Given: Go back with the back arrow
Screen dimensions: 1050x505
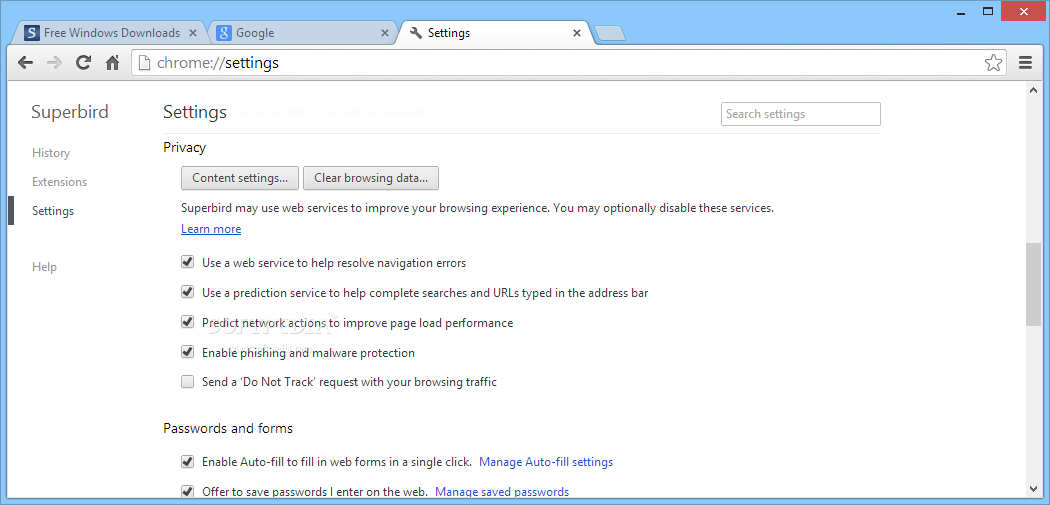Looking at the screenshot, I should 25,63.
